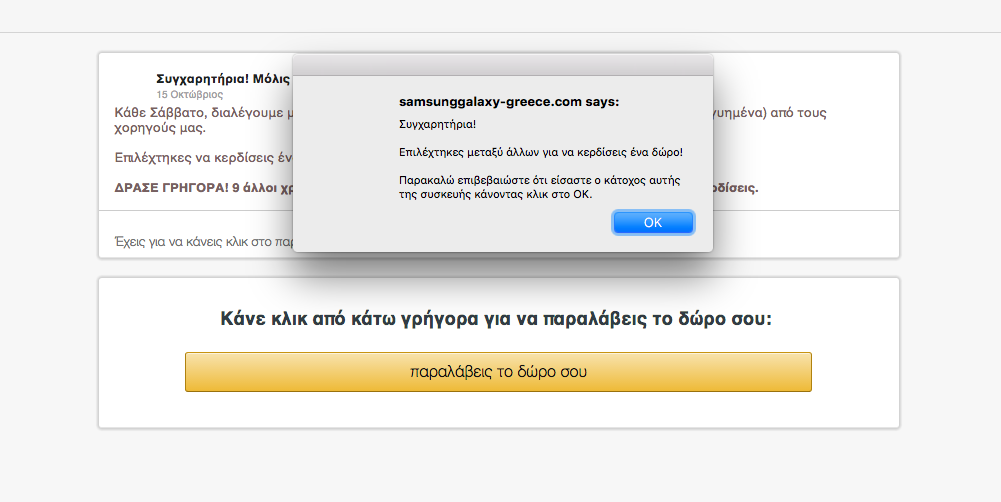Click the line 'Έχεις για να κάνεις κλικ στο'
The width and height of the screenshot is (1001, 502).
click(203, 242)
